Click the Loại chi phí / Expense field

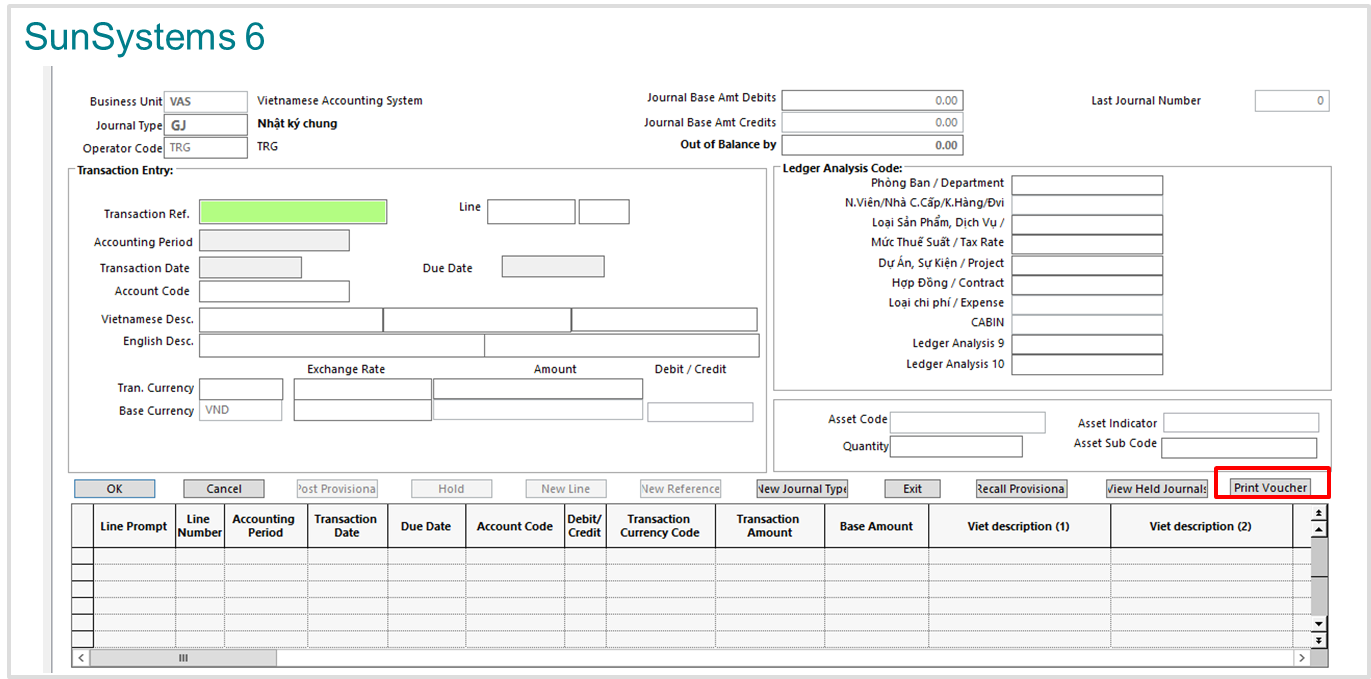[1087, 305]
